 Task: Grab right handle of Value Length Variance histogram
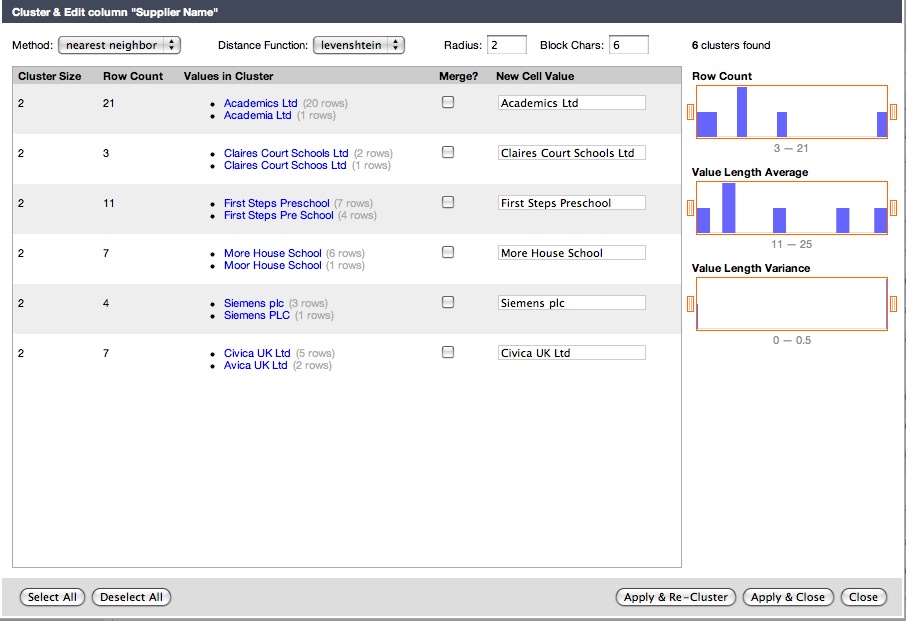click(x=893, y=304)
